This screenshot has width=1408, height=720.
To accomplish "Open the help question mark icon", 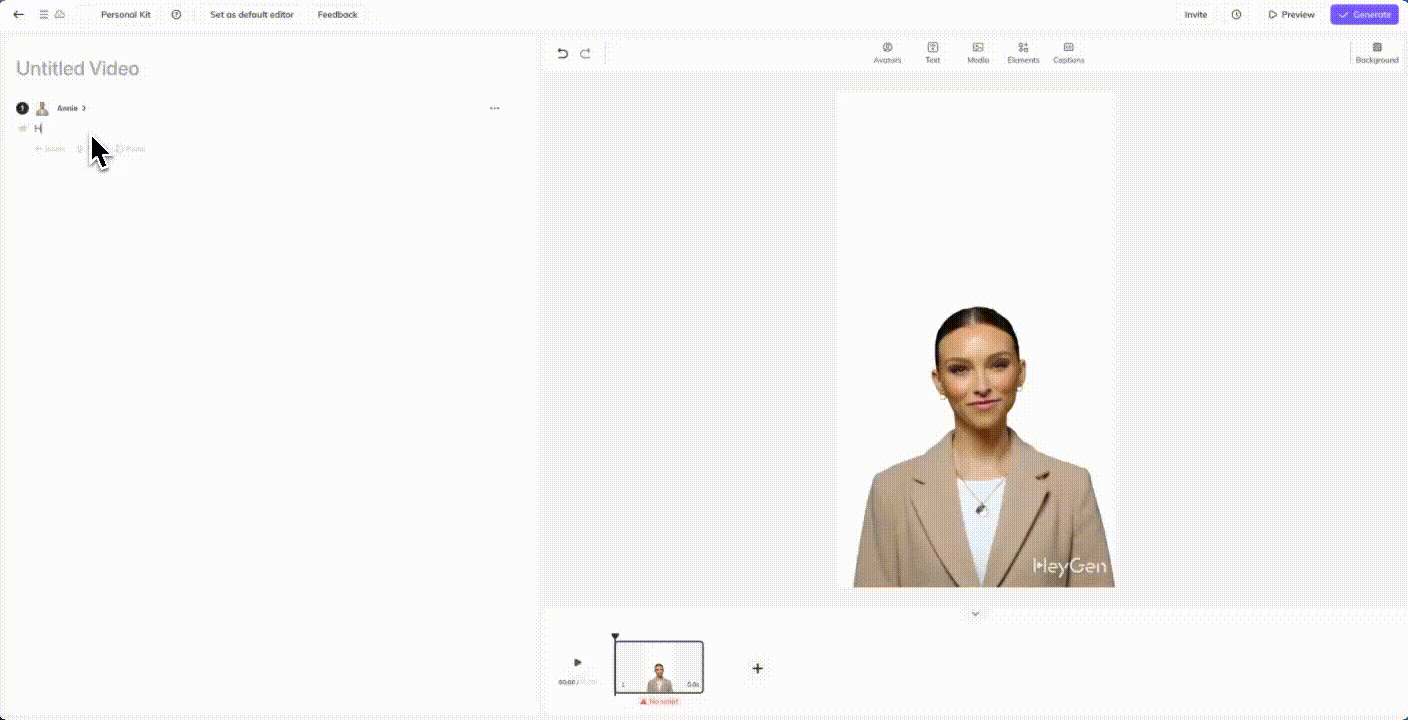I will [177, 15].
